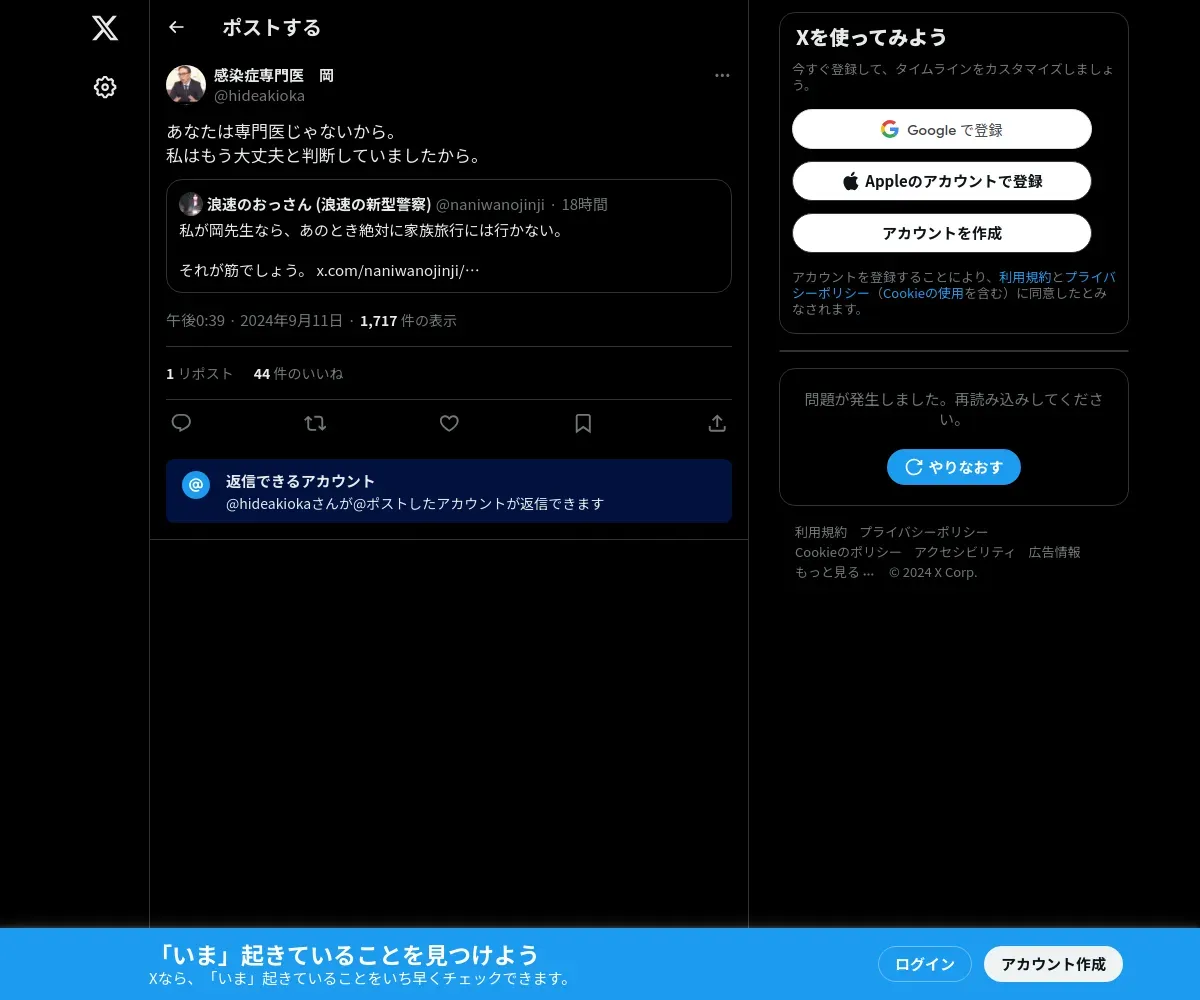1200x1000 pixels.
Task: View the 44 件のいいね list
Action: click(x=298, y=373)
